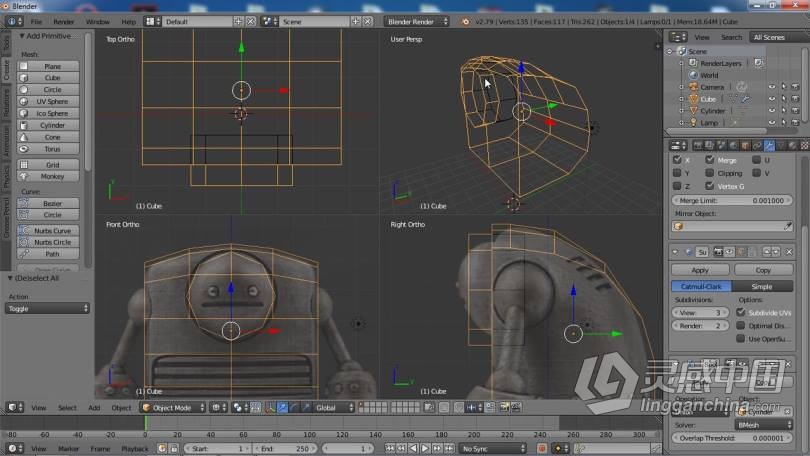
Task: Collapse the Subsurf modifier panel triangle
Action: 676,251
